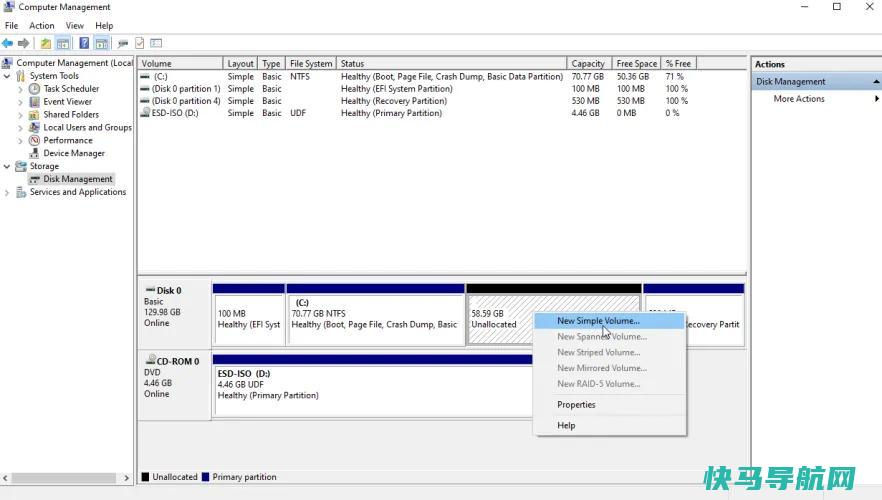Expand Services and Applications node

click(7, 192)
